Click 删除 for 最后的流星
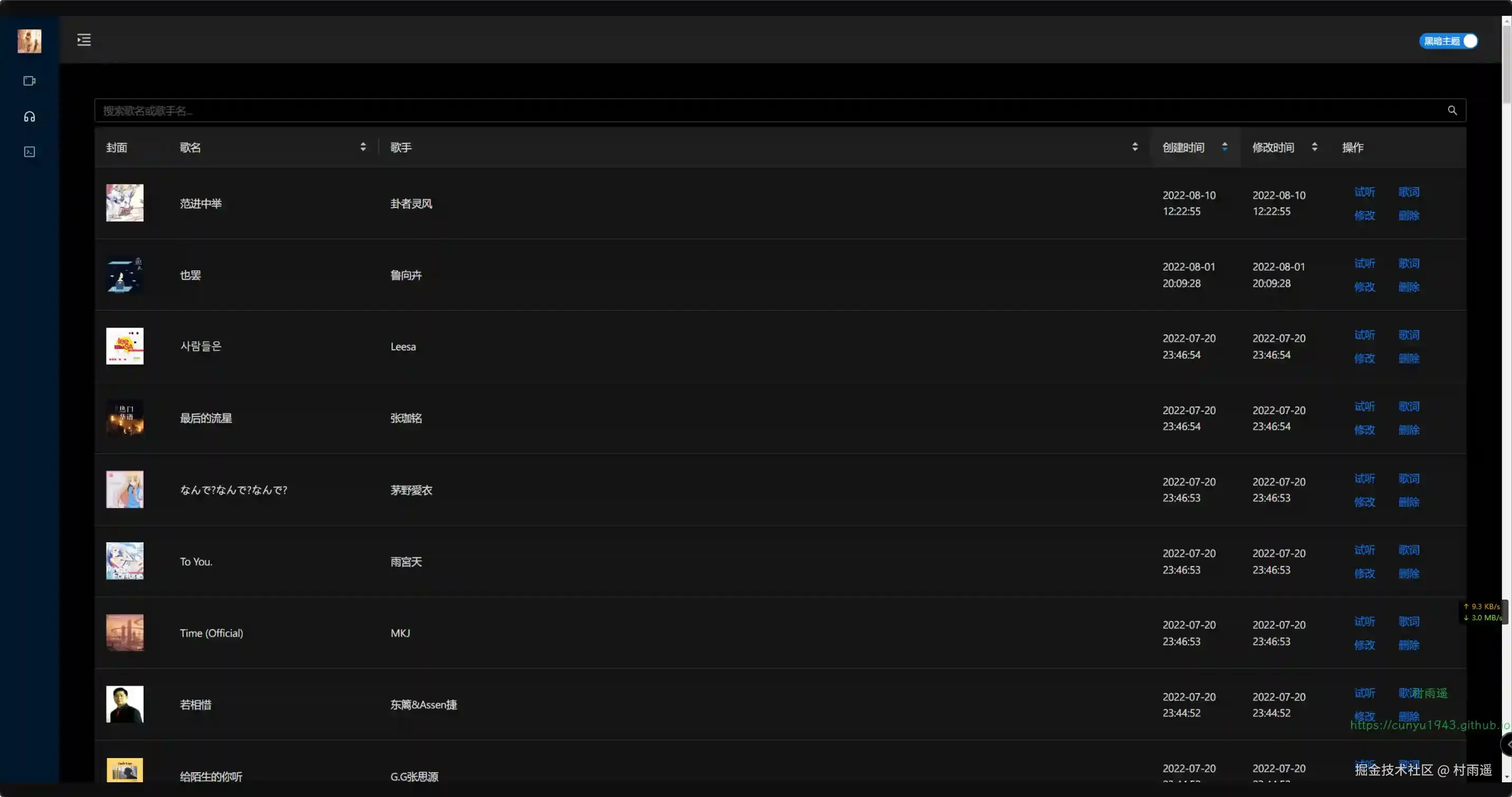1512x797 pixels. tap(1408, 430)
